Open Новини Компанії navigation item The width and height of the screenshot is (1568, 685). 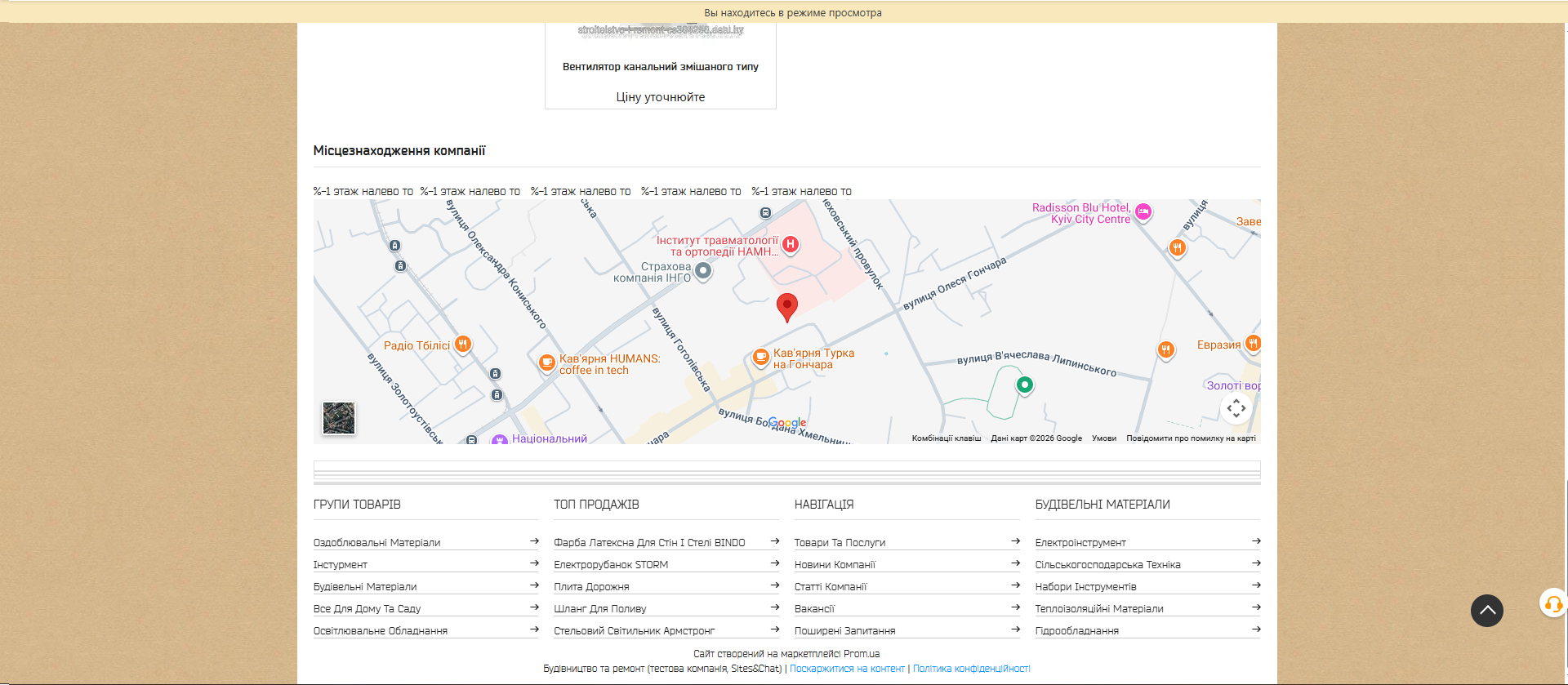point(835,565)
